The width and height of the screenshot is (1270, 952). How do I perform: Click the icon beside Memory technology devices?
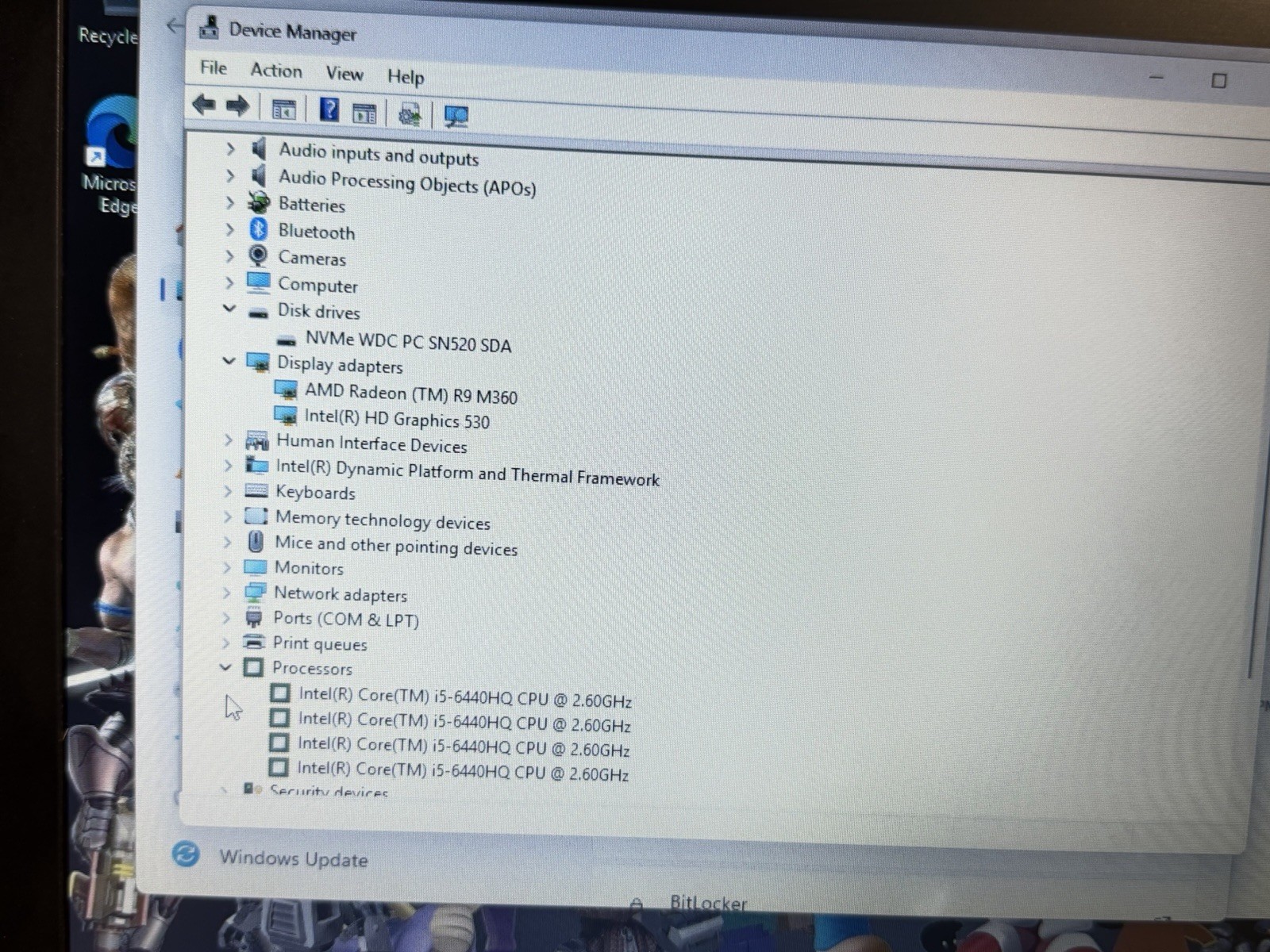tap(256, 516)
